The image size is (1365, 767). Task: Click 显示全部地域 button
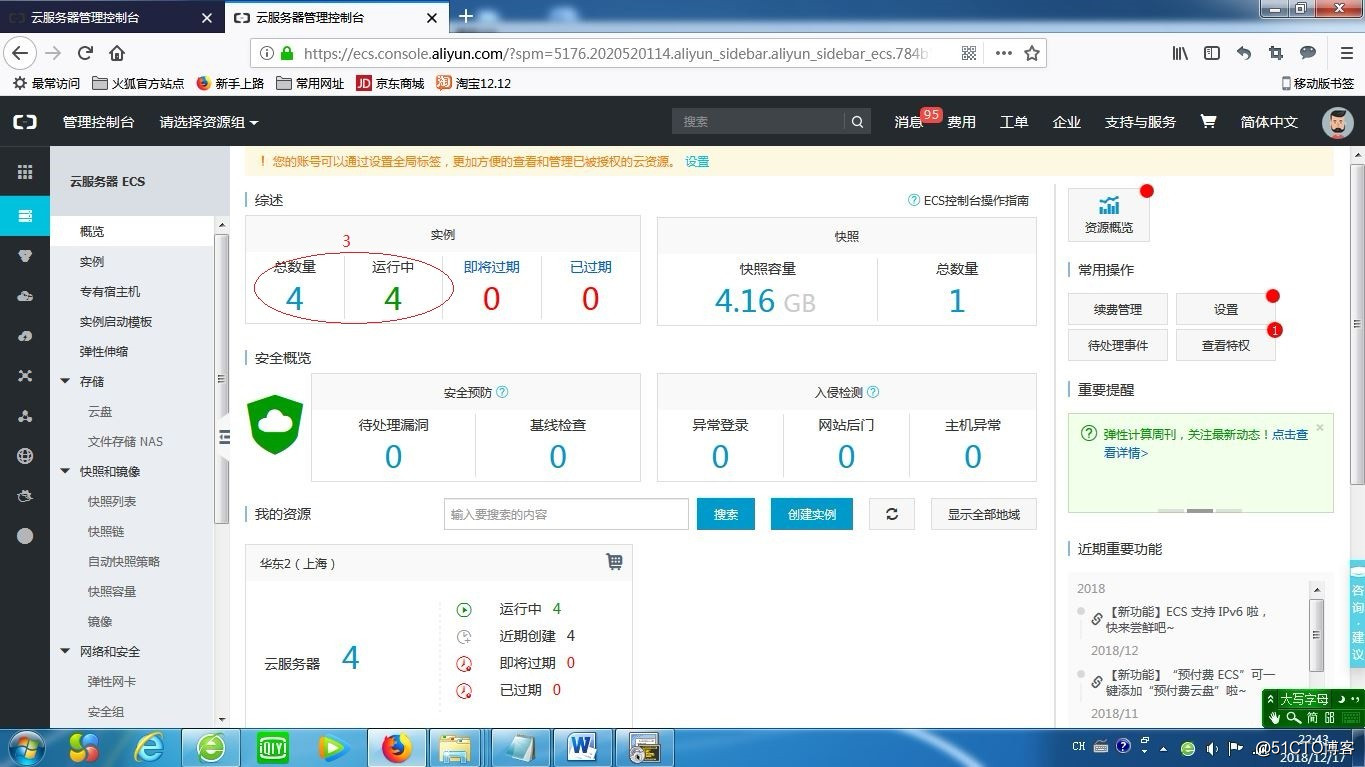click(x=984, y=514)
